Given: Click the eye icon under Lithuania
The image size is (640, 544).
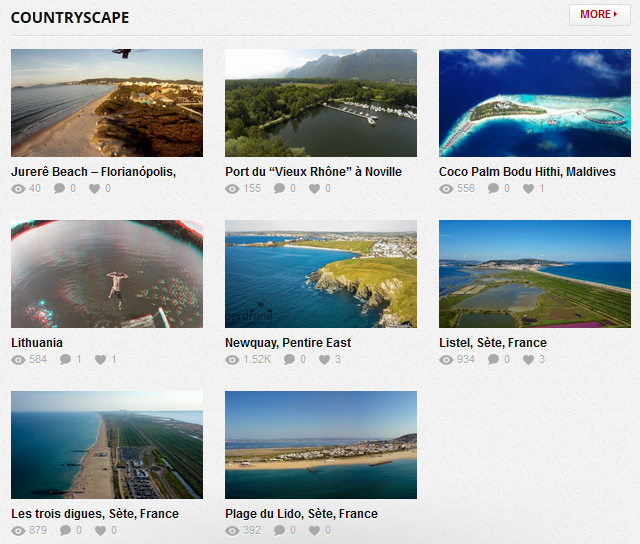Looking at the screenshot, I should 18,360.
